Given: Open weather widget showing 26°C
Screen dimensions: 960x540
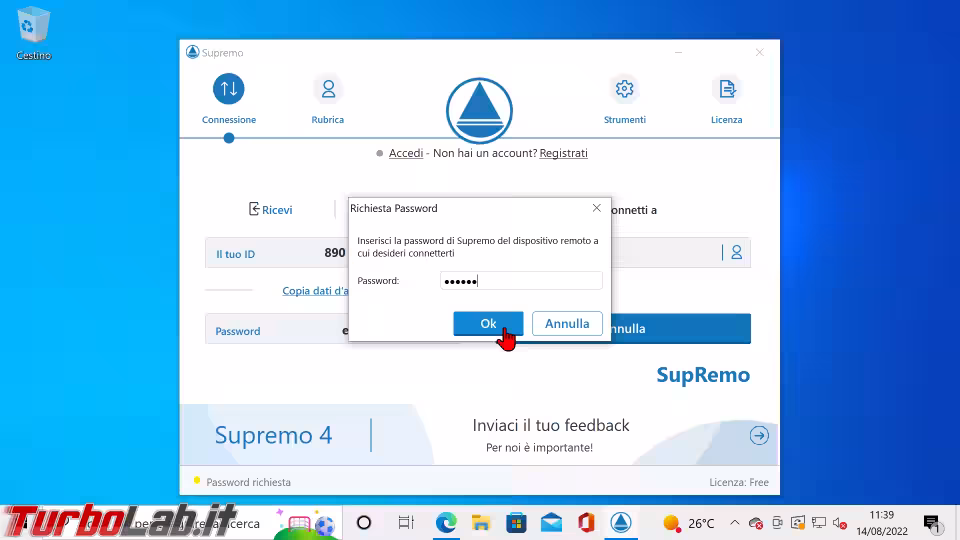Looking at the screenshot, I should (x=689, y=523).
